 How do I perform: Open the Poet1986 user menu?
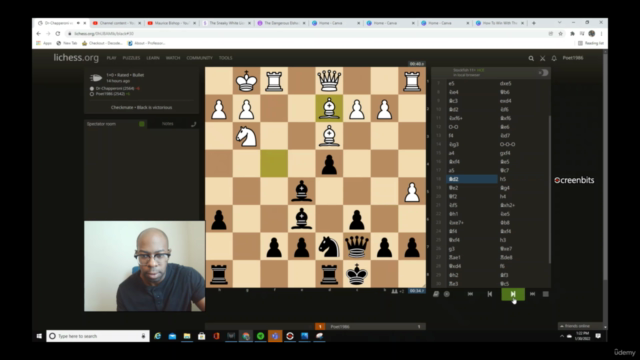[x=573, y=58]
